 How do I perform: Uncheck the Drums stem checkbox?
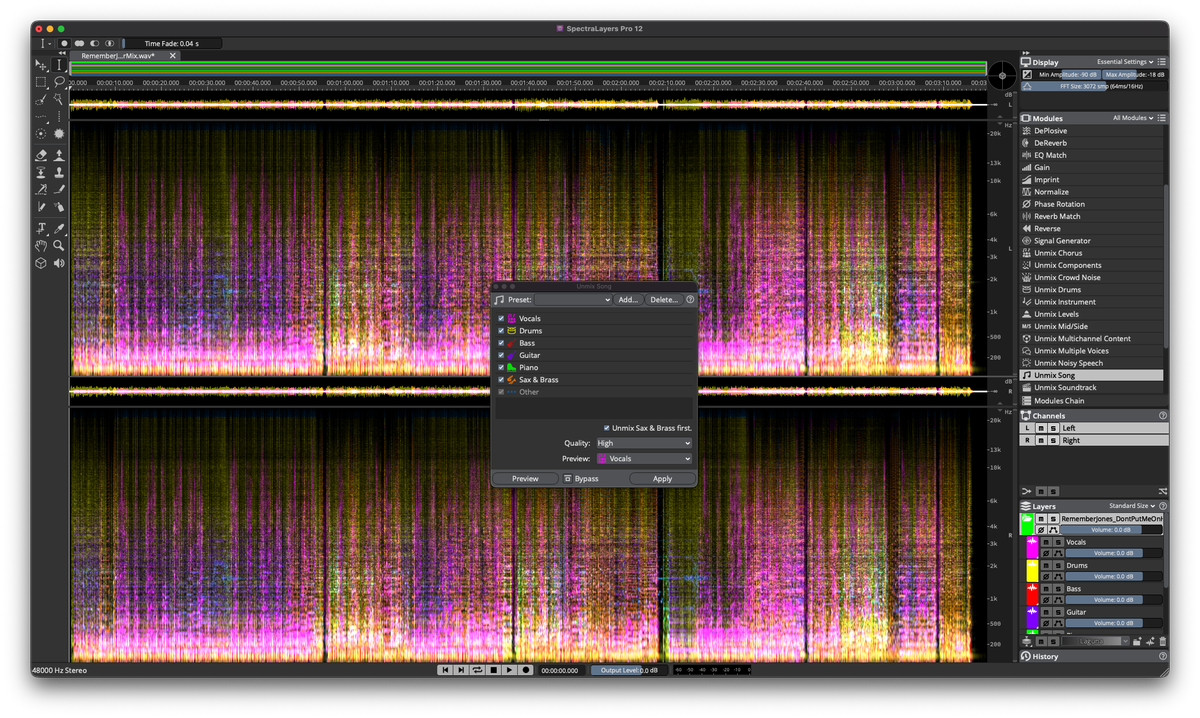tap(501, 331)
